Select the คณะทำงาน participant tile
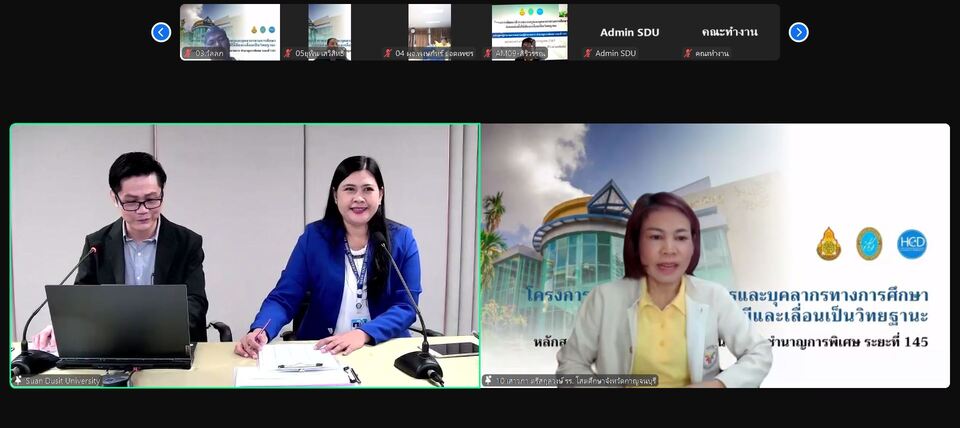960x428 pixels. coord(730,30)
